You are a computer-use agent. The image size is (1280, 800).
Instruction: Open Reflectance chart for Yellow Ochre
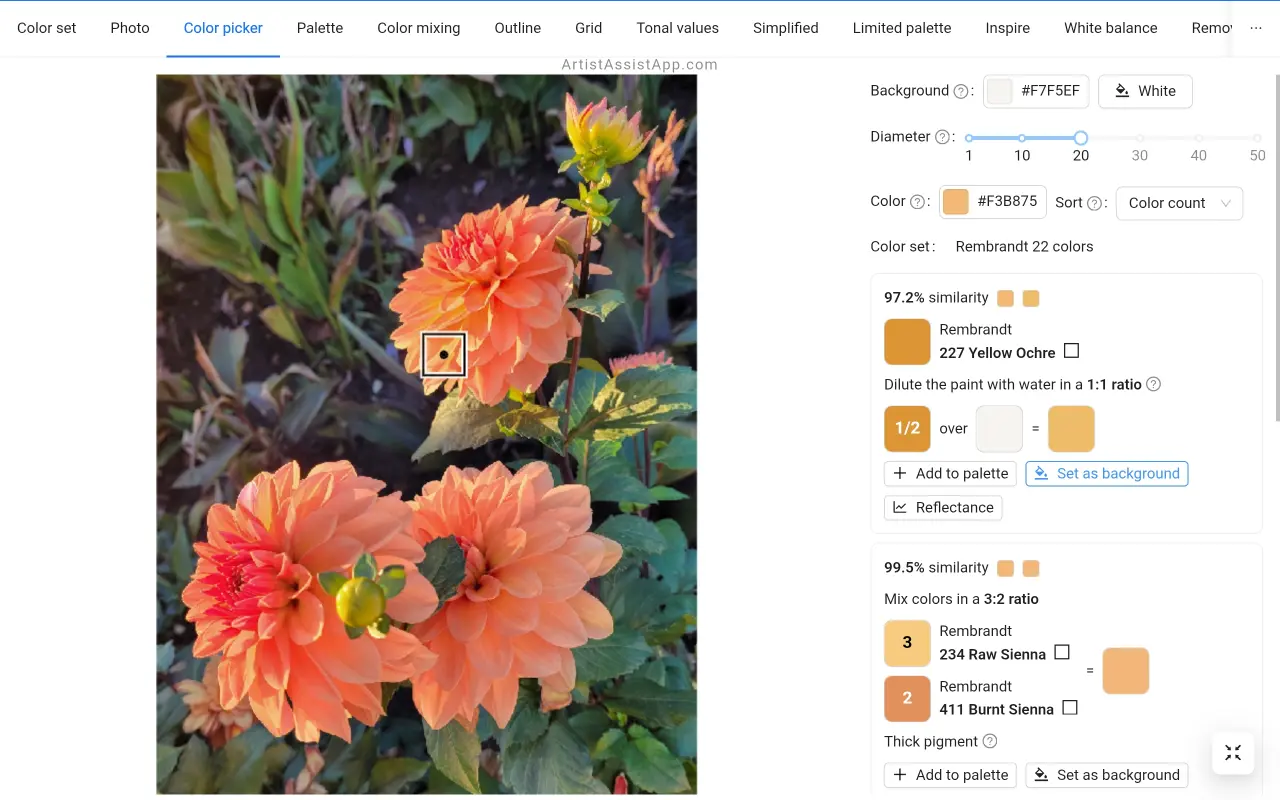pos(943,507)
